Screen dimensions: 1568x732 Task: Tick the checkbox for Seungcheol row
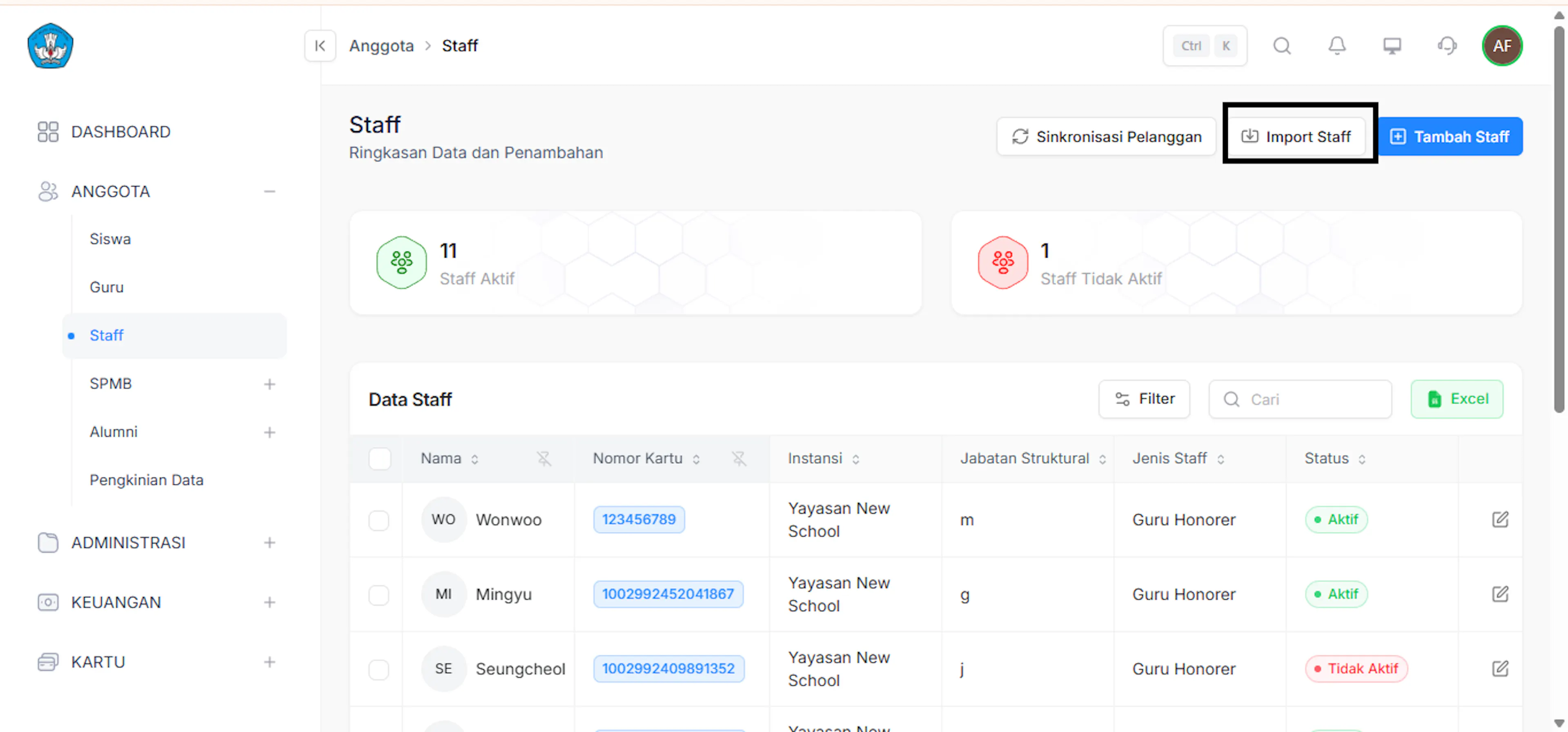point(379,670)
